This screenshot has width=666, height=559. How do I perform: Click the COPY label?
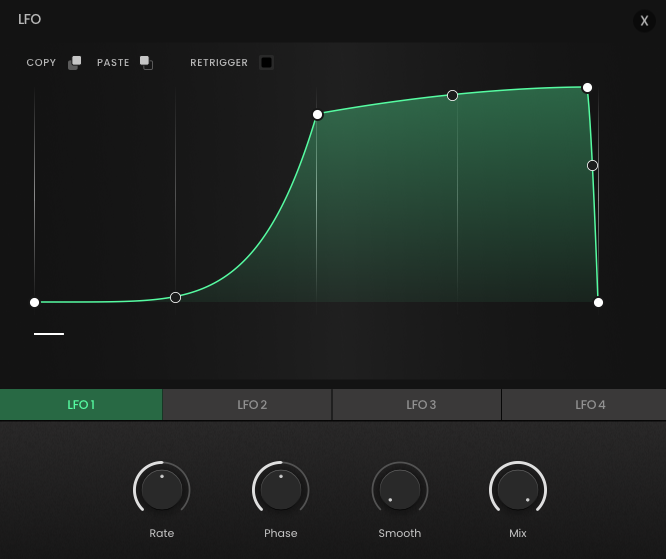coord(41,63)
